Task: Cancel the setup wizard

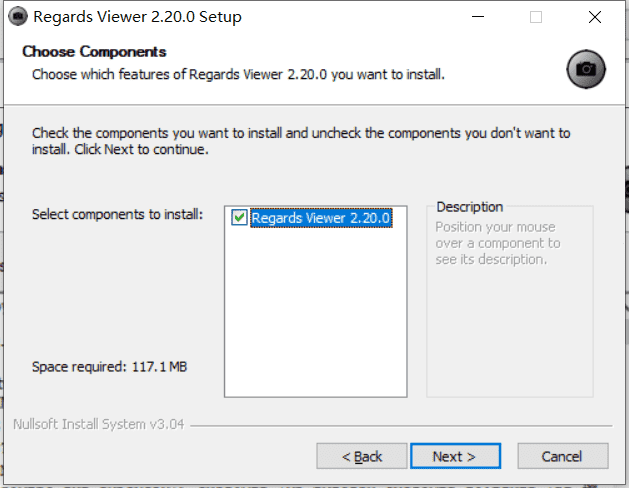Action: pyautogui.click(x=562, y=456)
